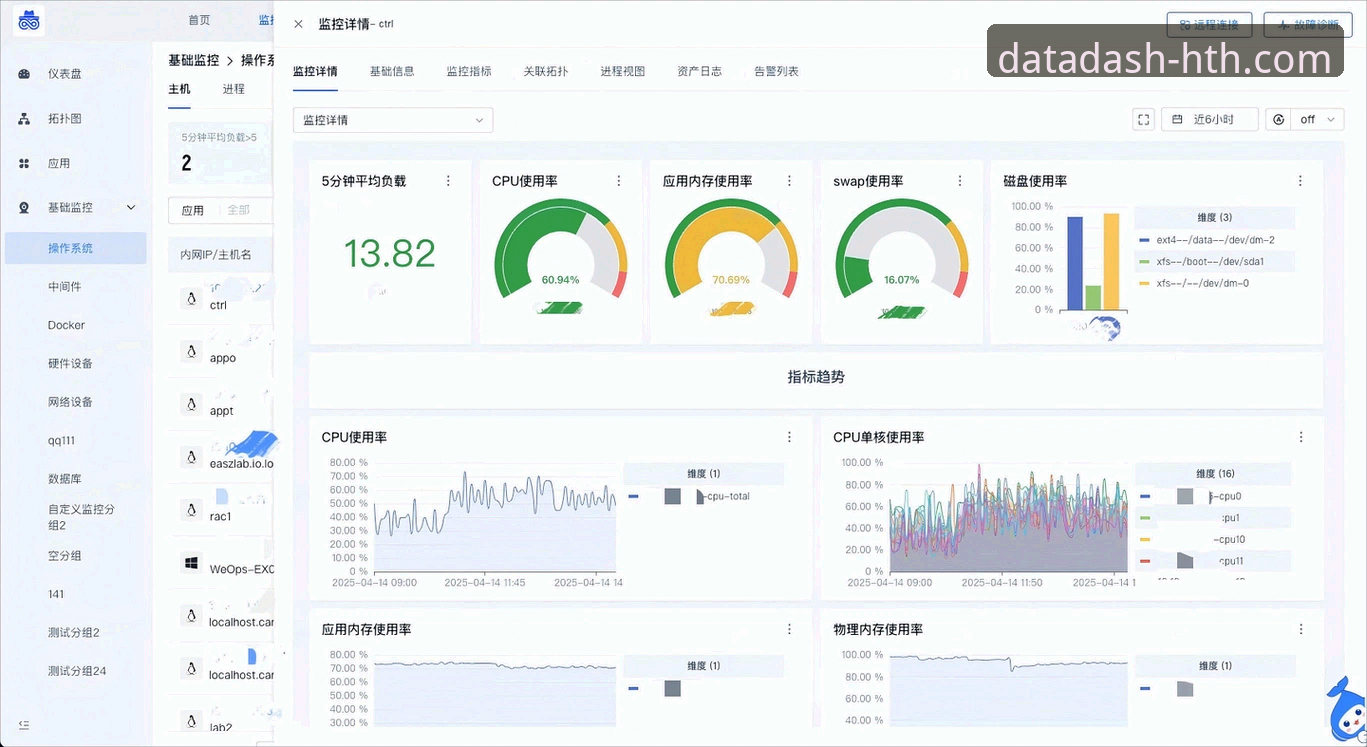Open more options on CPU单核使用率 chart

(x=1301, y=437)
